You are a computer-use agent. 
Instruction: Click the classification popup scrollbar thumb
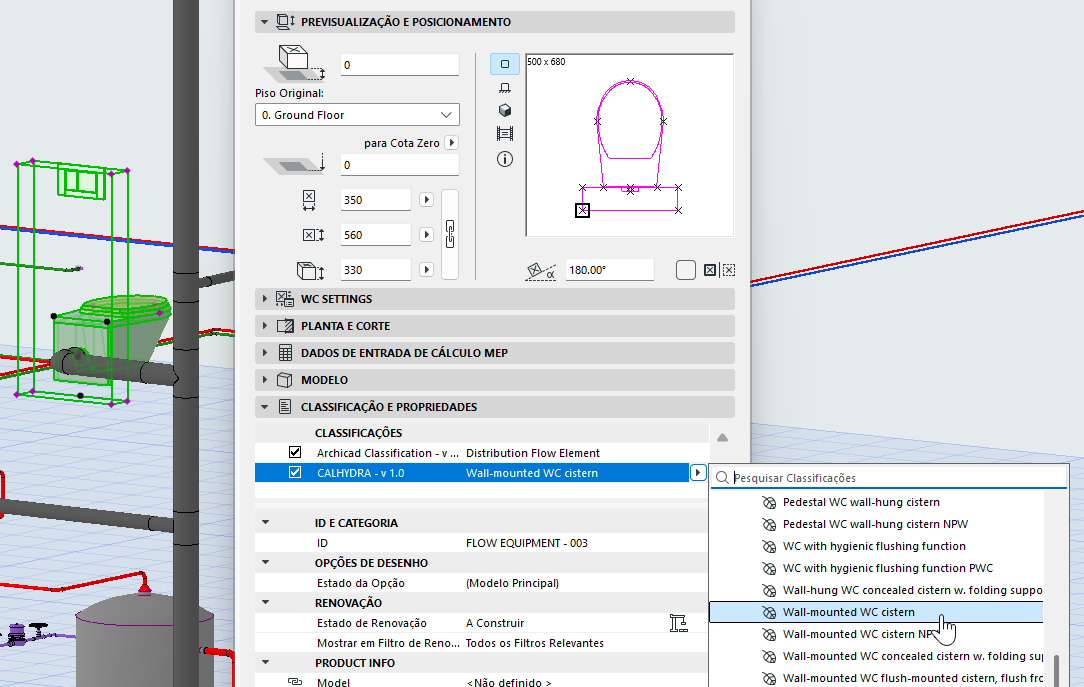click(1056, 670)
